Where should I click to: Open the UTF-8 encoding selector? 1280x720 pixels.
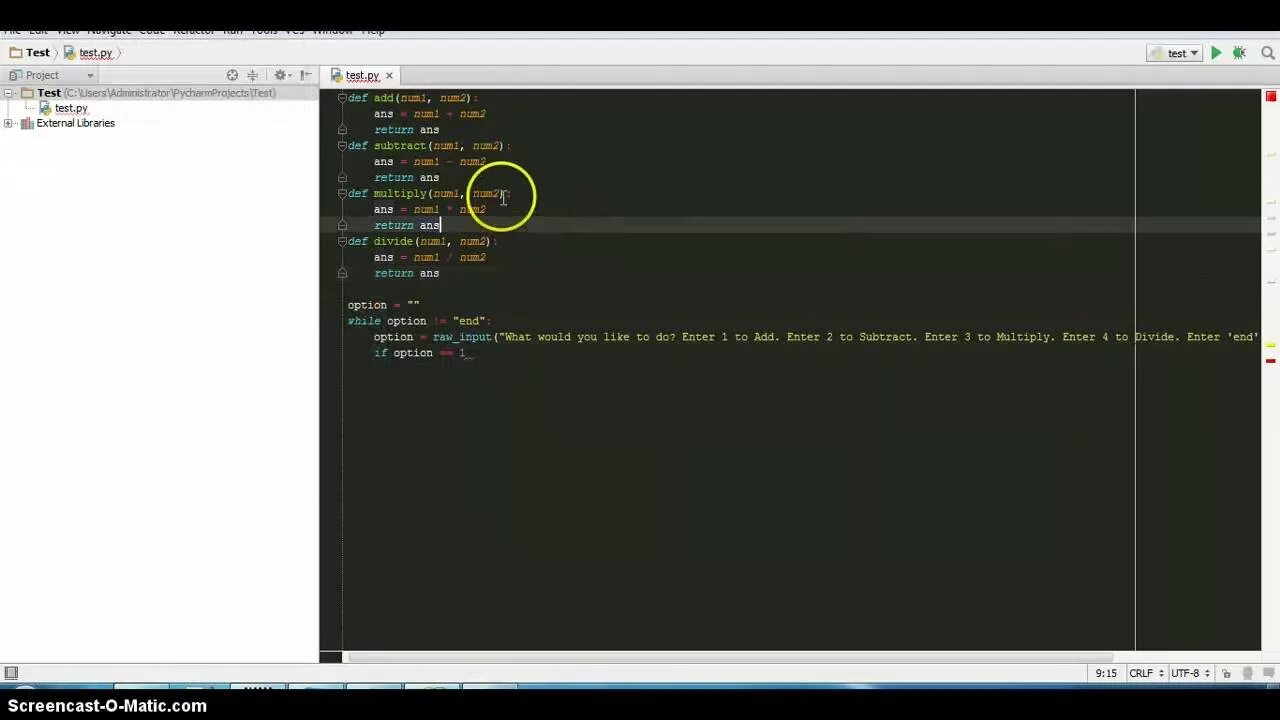pyautogui.click(x=1189, y=674)
